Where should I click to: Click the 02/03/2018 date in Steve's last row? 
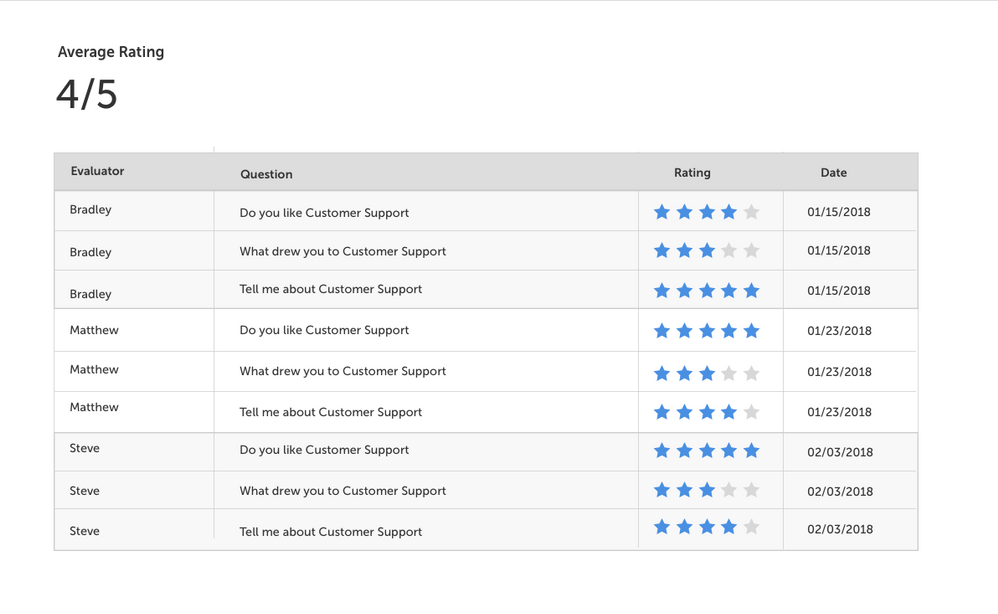tap(839, 529)
